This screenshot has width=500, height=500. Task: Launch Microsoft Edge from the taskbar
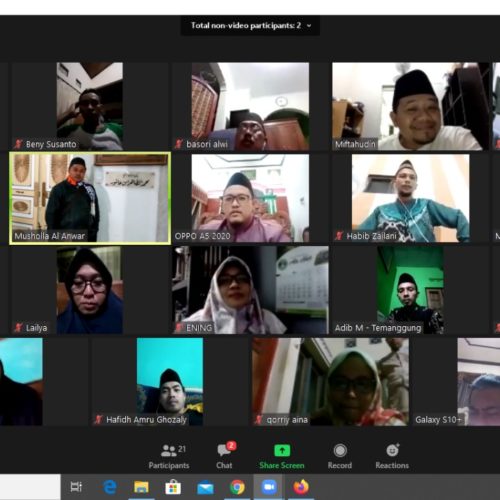coord(109,487)
